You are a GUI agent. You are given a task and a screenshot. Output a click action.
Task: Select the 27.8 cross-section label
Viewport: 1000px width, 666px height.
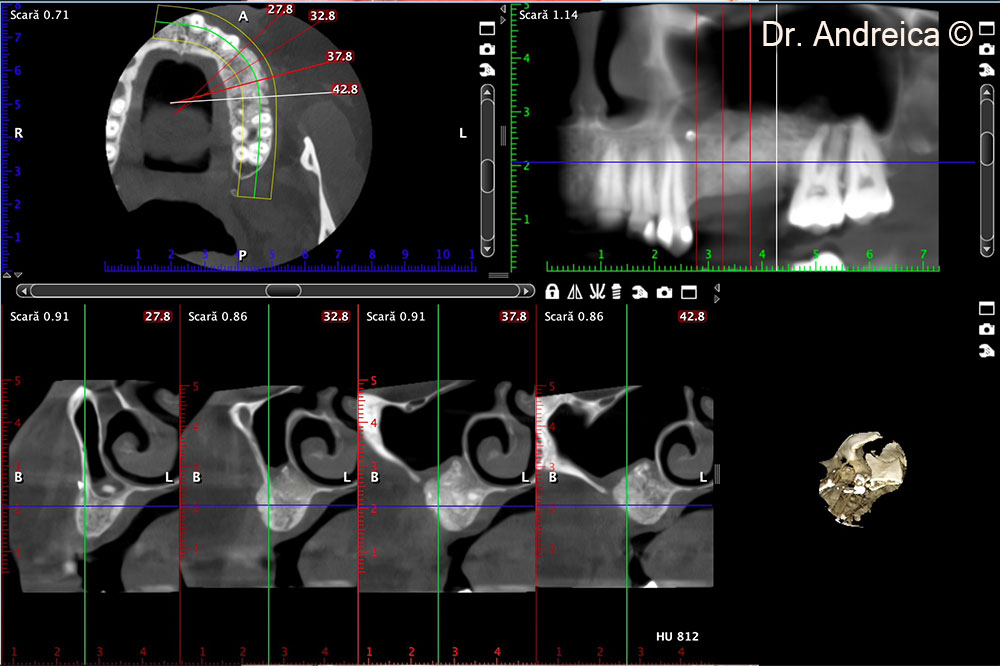click(x=157, y=316)
